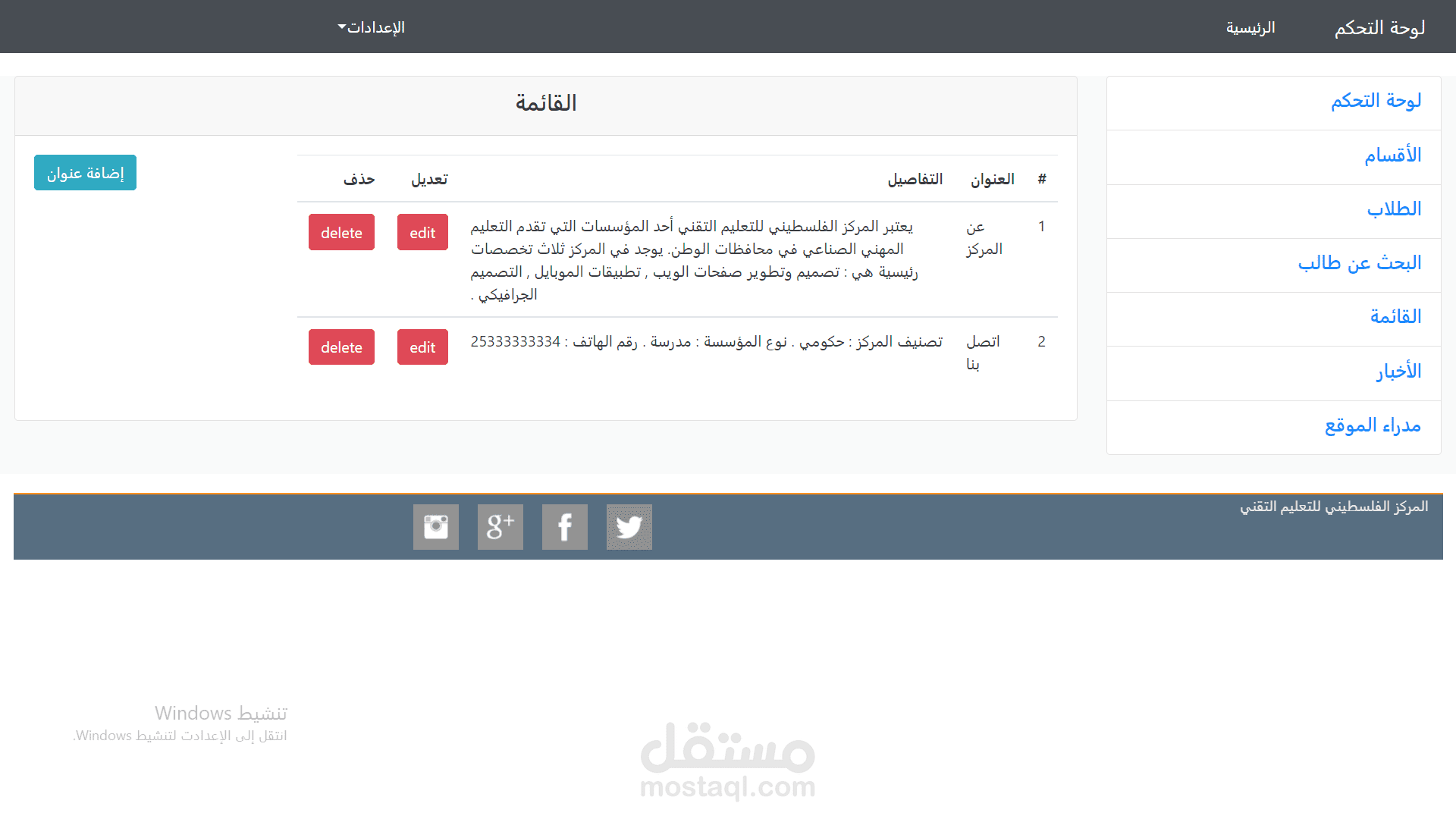1456x819 pixels.
Task: Open the Twitter icon in the footer
Action: coord(629,527)
